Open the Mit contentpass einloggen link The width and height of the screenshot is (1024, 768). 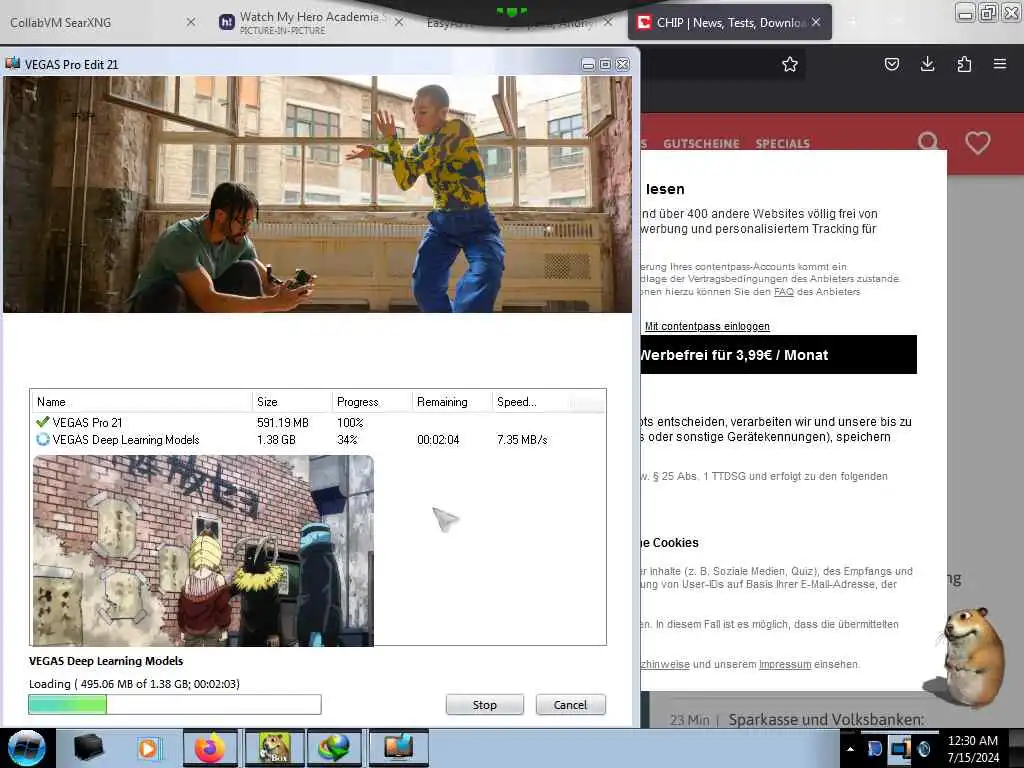[x=707, y=327]
